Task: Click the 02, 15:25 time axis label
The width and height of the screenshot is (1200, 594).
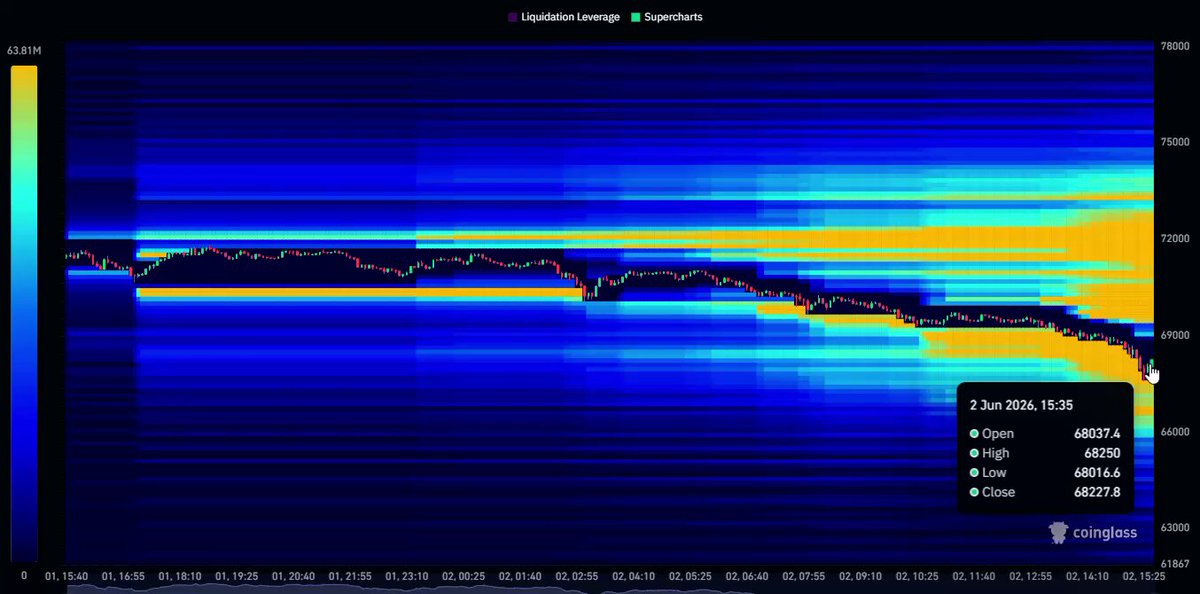Action: click(1142, 576)
